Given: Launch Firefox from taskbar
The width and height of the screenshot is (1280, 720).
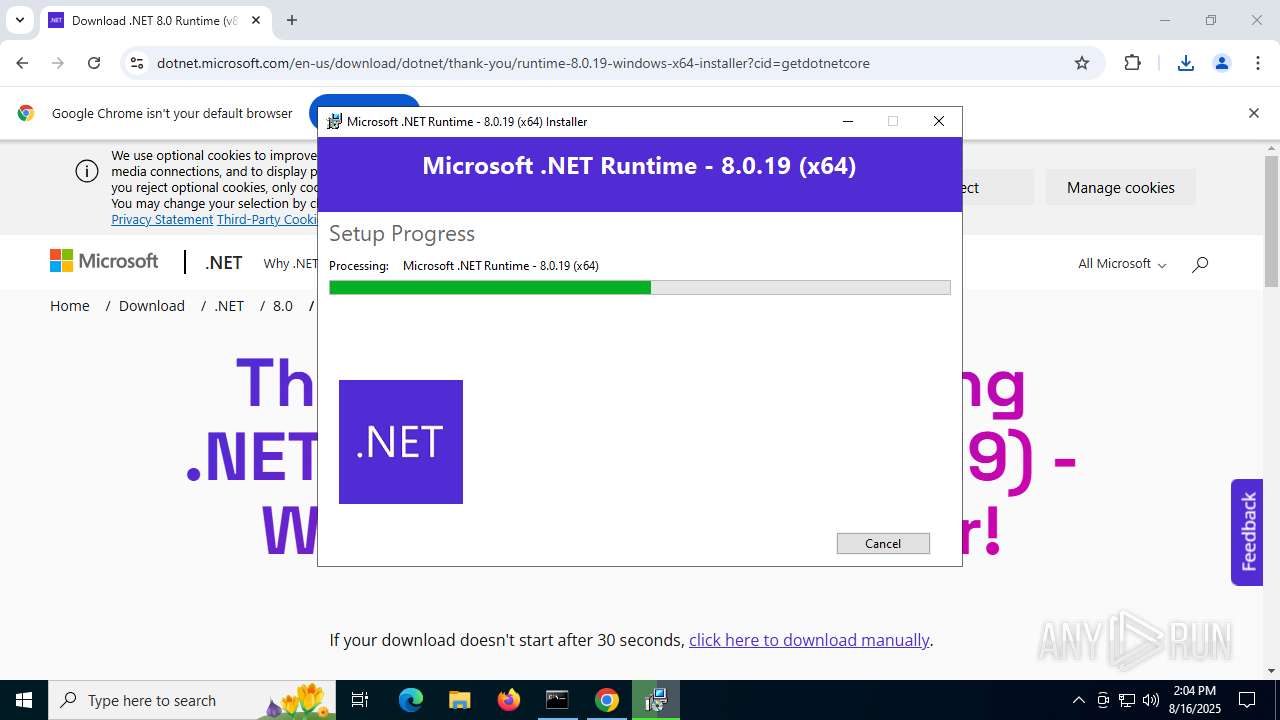Looking at the screenshot, I should coord(509,700).
